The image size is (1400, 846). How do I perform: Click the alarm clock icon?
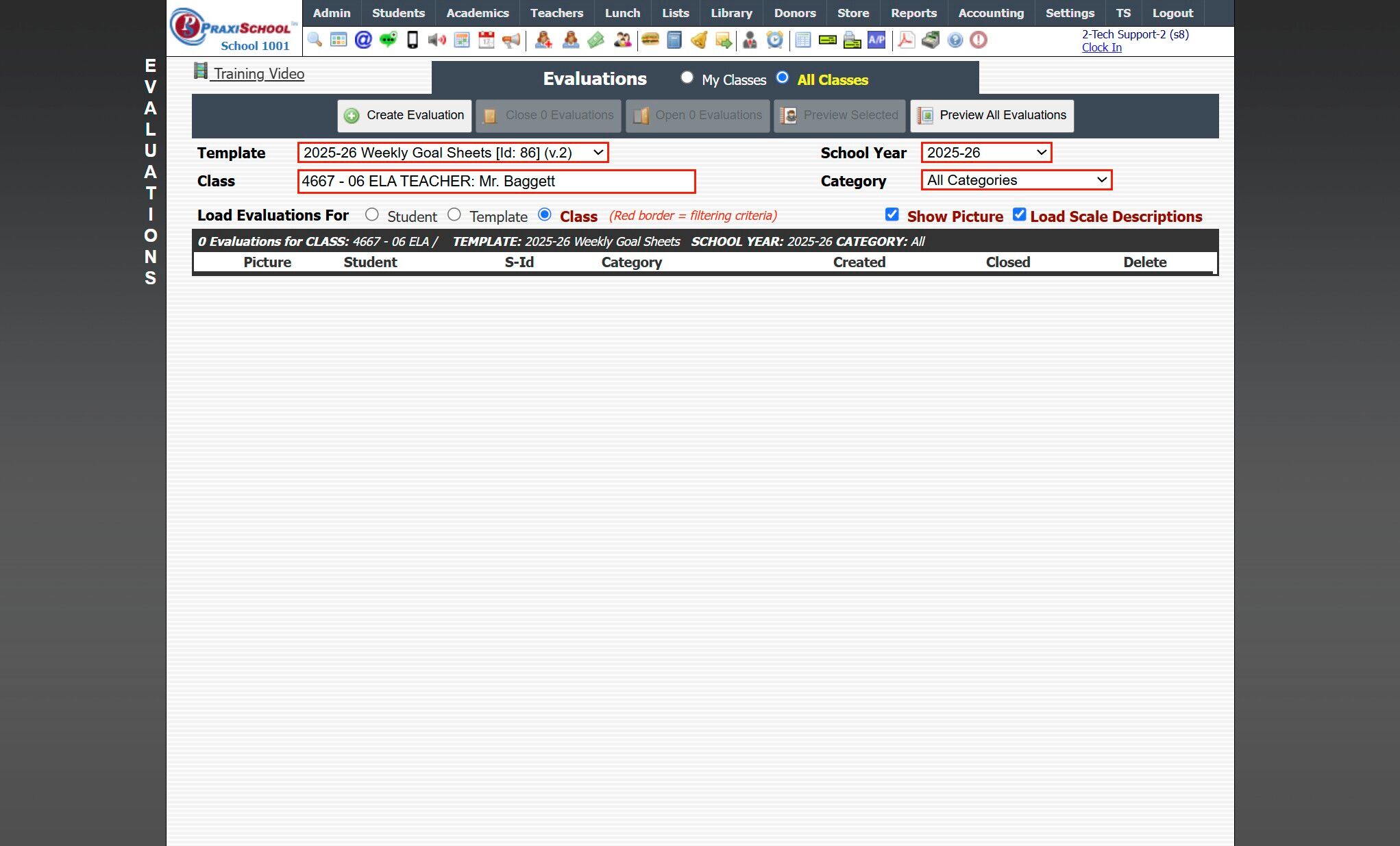(x=774, y=40)
